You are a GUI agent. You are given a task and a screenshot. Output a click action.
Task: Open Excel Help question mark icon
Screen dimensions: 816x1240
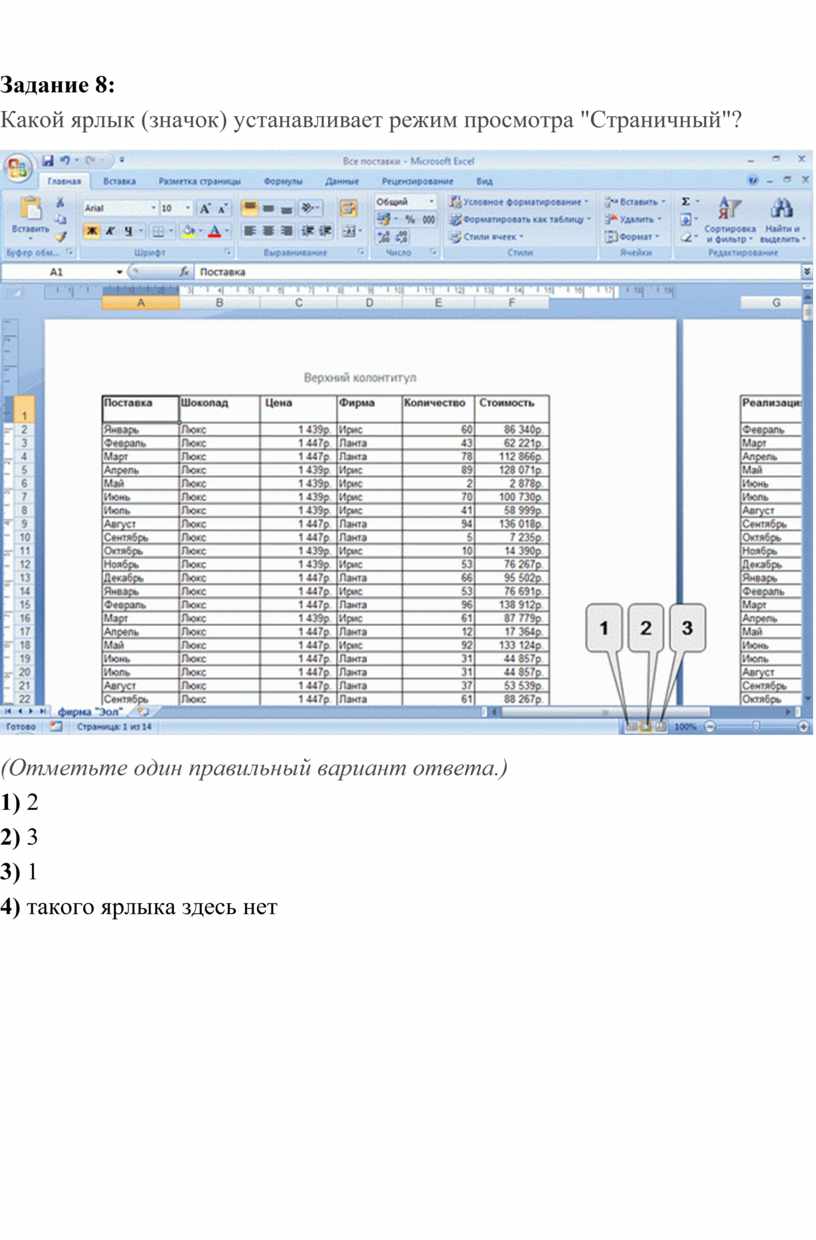(753, 181)
